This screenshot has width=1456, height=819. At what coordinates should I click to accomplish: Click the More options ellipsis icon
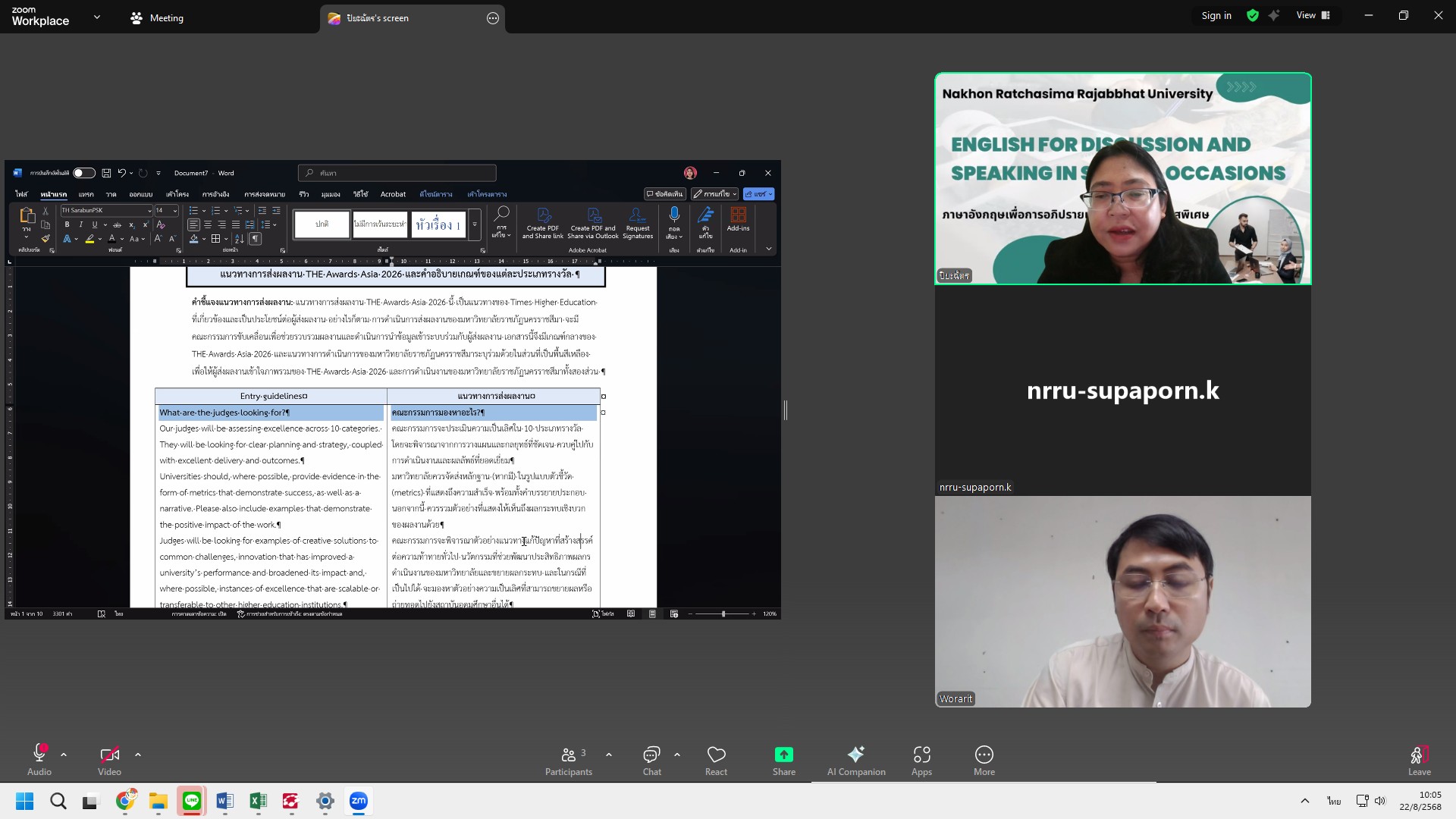tap(984, 755)
